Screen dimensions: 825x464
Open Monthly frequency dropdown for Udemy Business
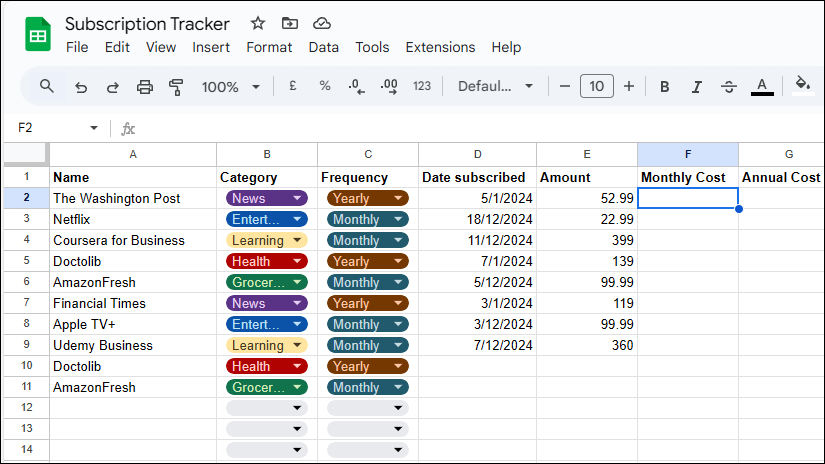(368, 346)
